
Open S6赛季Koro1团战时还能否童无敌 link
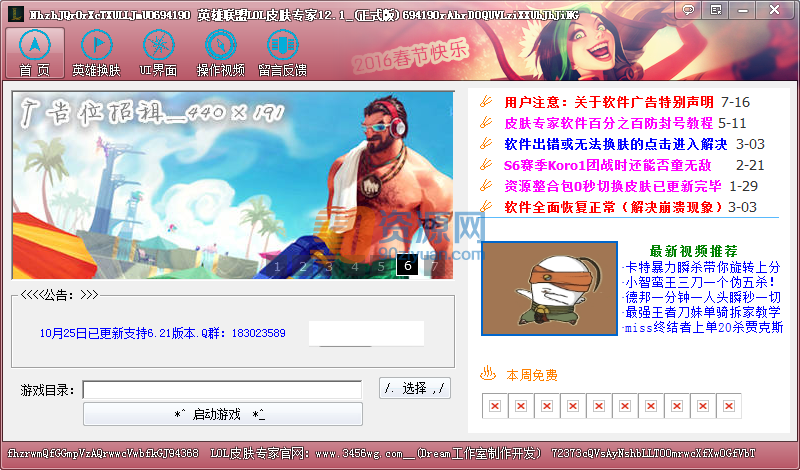coord(607,165)
